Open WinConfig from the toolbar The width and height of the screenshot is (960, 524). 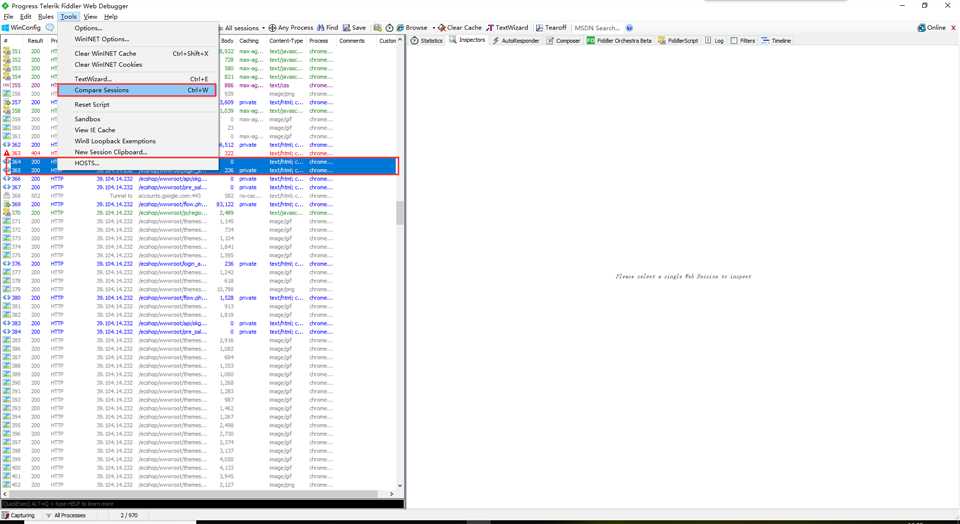tap(21, 28)
